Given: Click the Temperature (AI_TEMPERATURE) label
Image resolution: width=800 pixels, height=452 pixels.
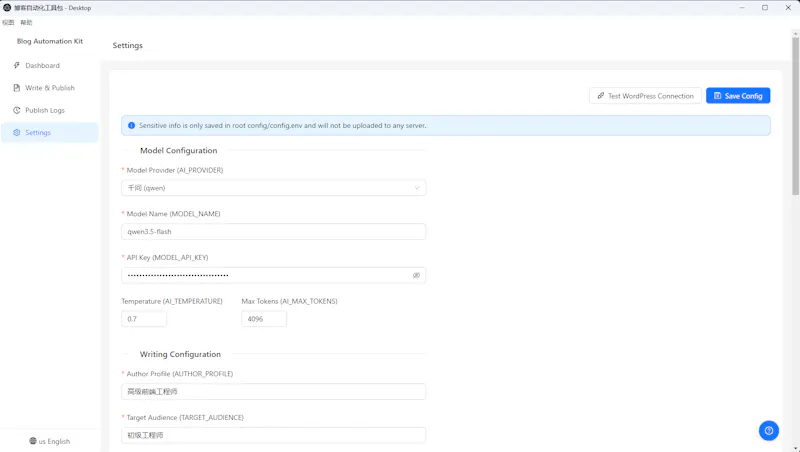Looking at the screenshot, I should click(x=172, y=302).
